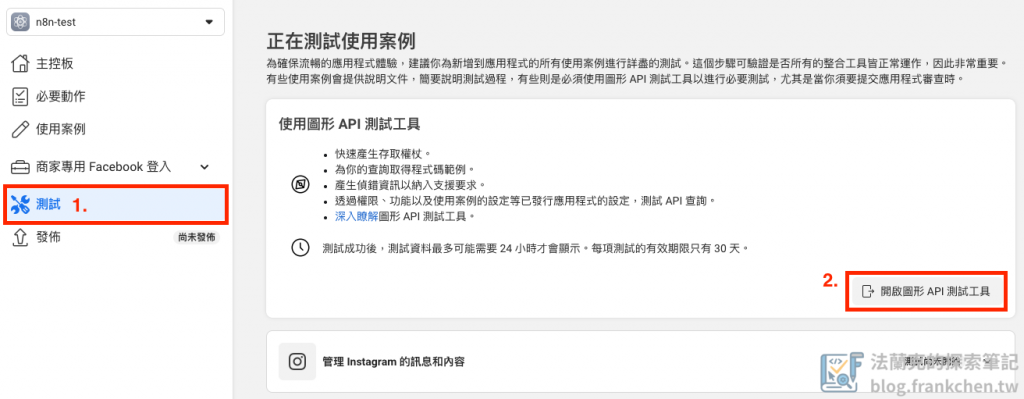Click the n8n-test app atom icon
Image resolution: width=1024 pixels, height=399 pixels.
[x=21, y=22]
